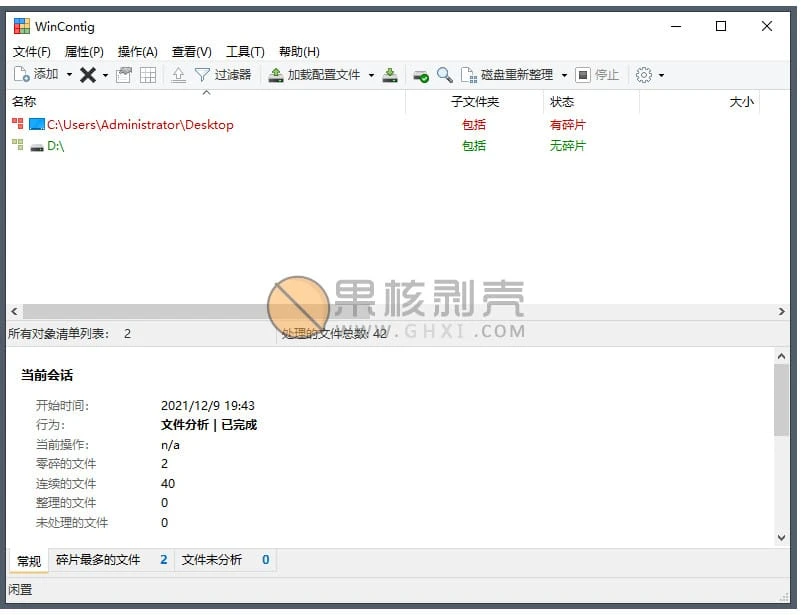The height and width of the screenshot is (615, 803).
Task: Click the grid table icon in toolbar
Action: click(148, 75)
